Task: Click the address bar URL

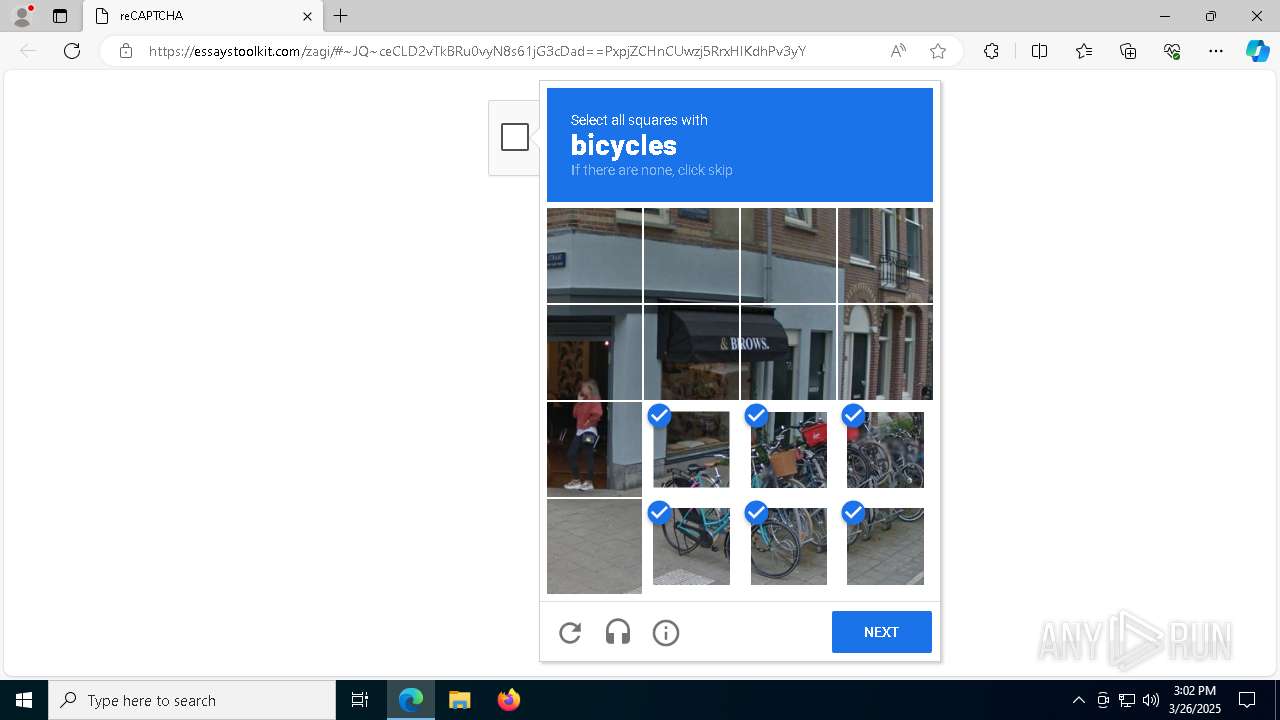Action: coord(477,51)
